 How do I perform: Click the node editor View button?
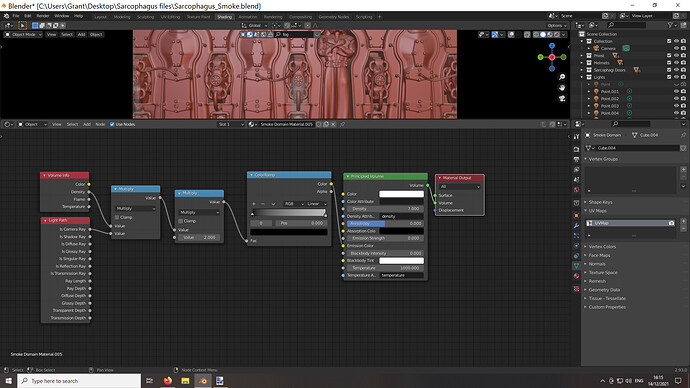point(57,124)
